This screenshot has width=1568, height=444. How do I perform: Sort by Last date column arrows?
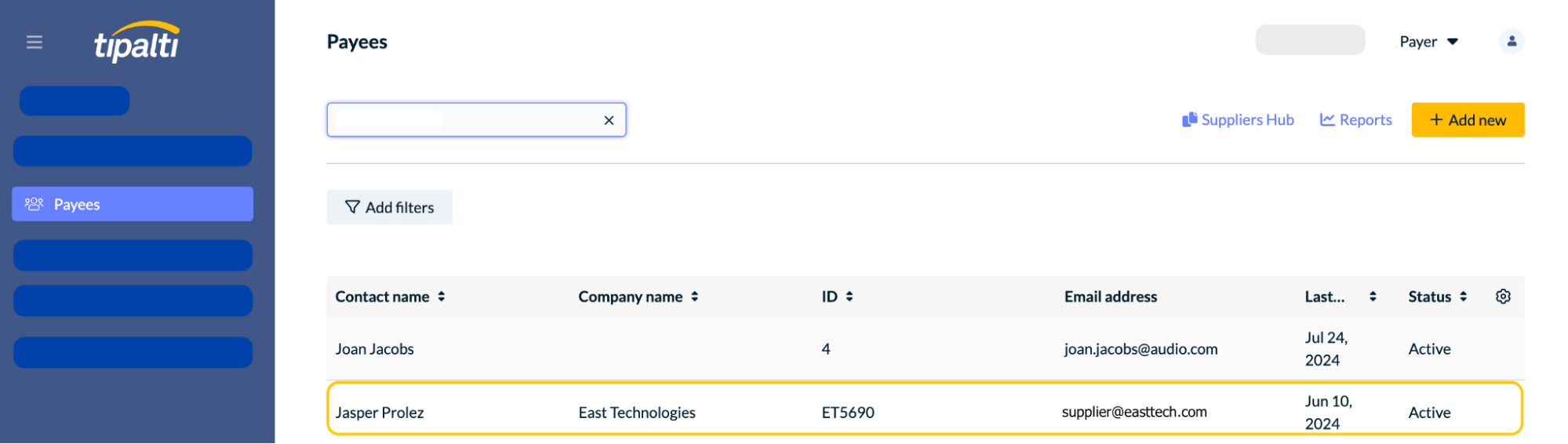1373,297
